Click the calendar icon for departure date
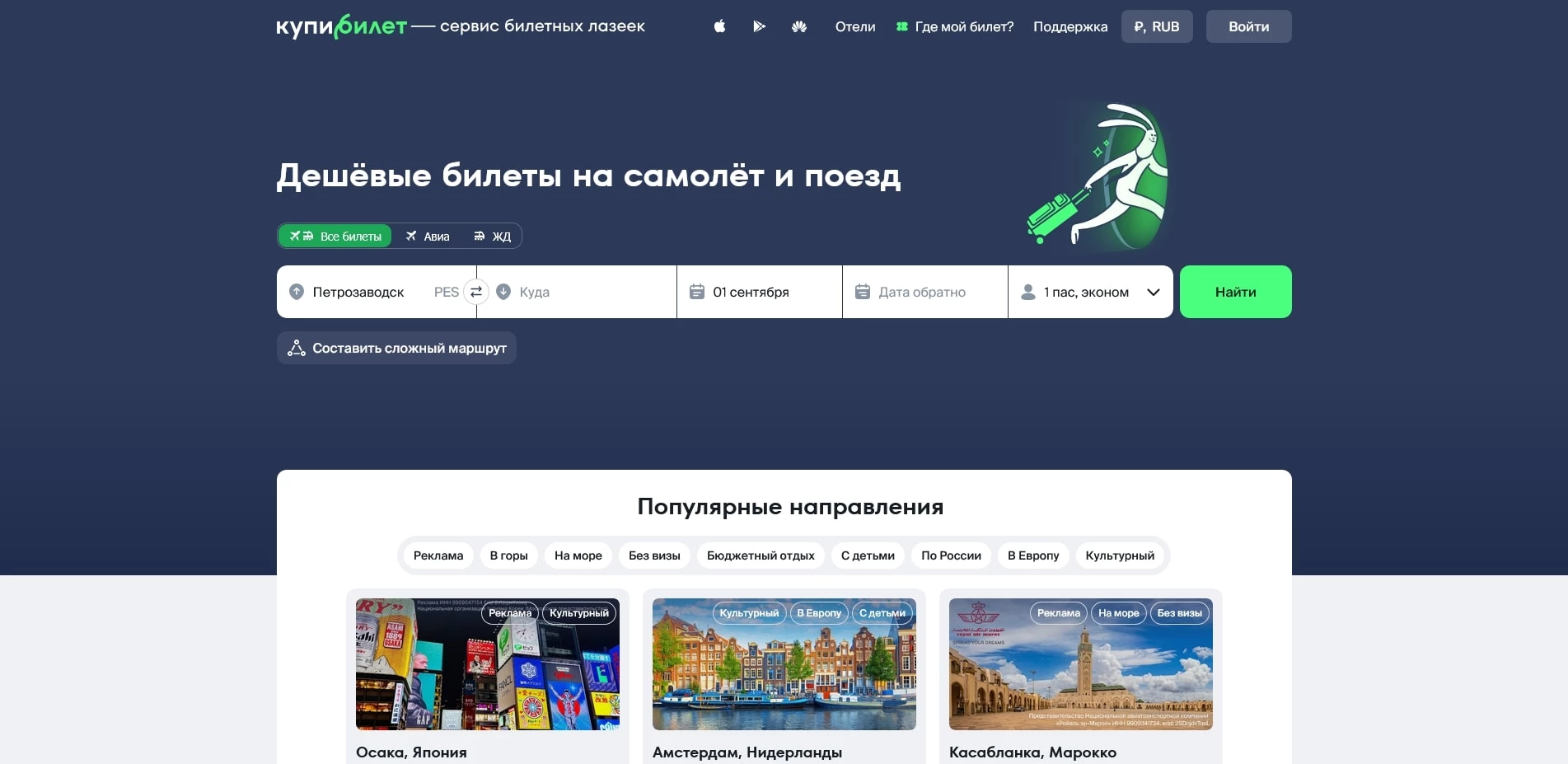This screenshot has height=764, width=1568. coord(697,292)
